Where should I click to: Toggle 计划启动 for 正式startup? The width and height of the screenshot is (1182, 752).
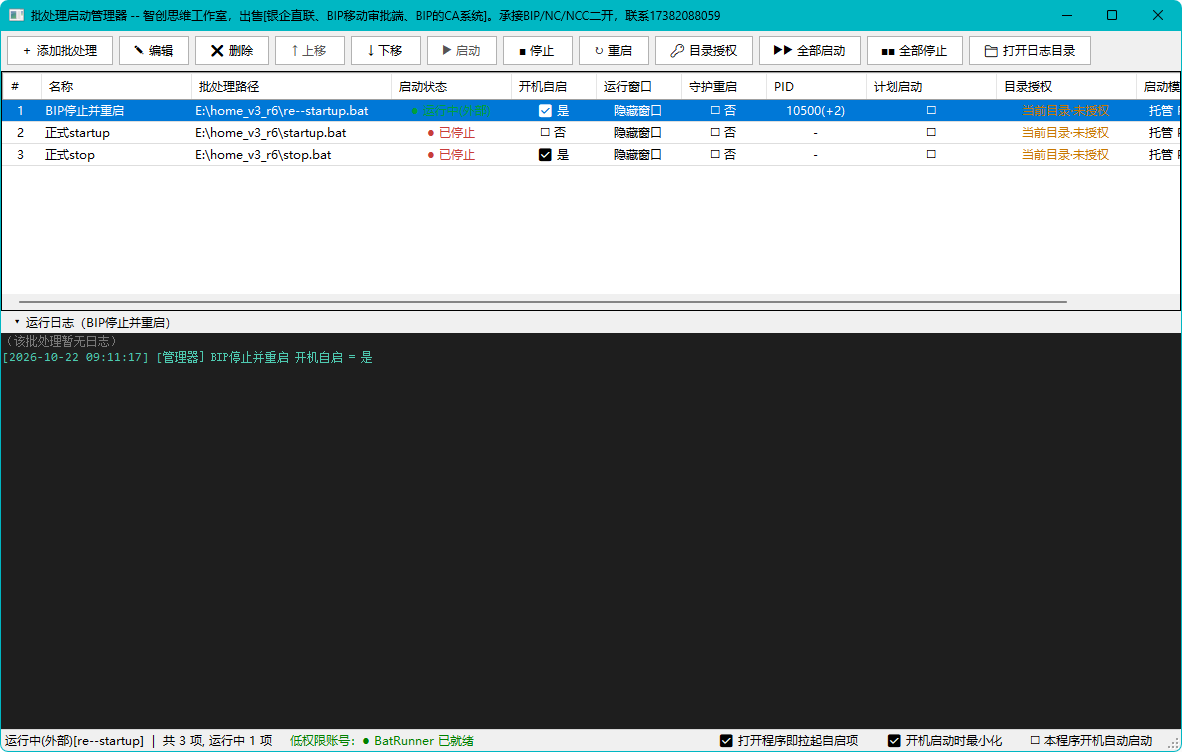931,133
